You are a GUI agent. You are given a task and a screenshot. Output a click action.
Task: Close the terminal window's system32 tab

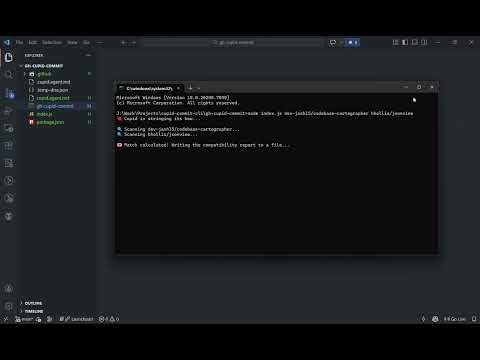click(178, 88)
